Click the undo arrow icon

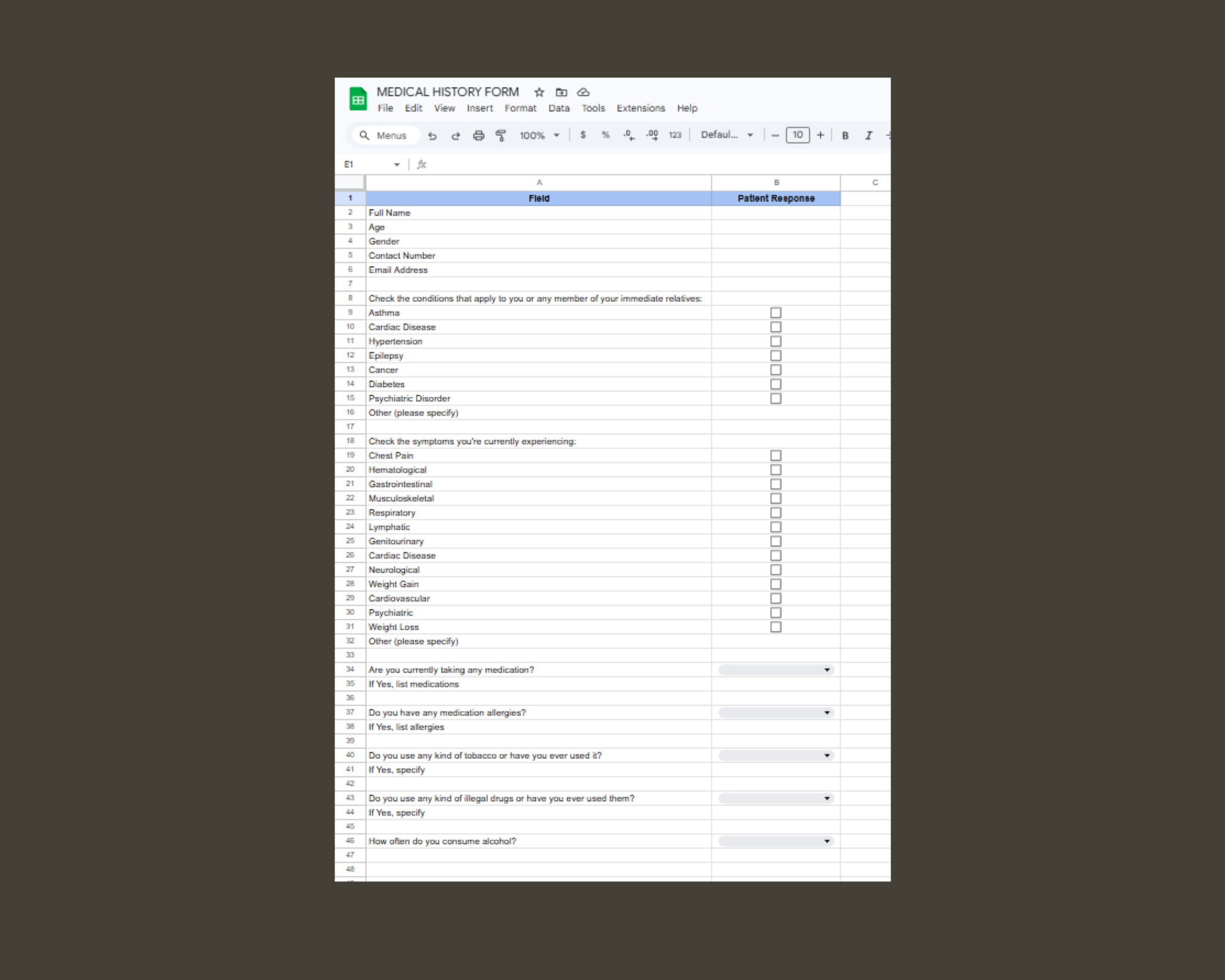click(432, 135)
